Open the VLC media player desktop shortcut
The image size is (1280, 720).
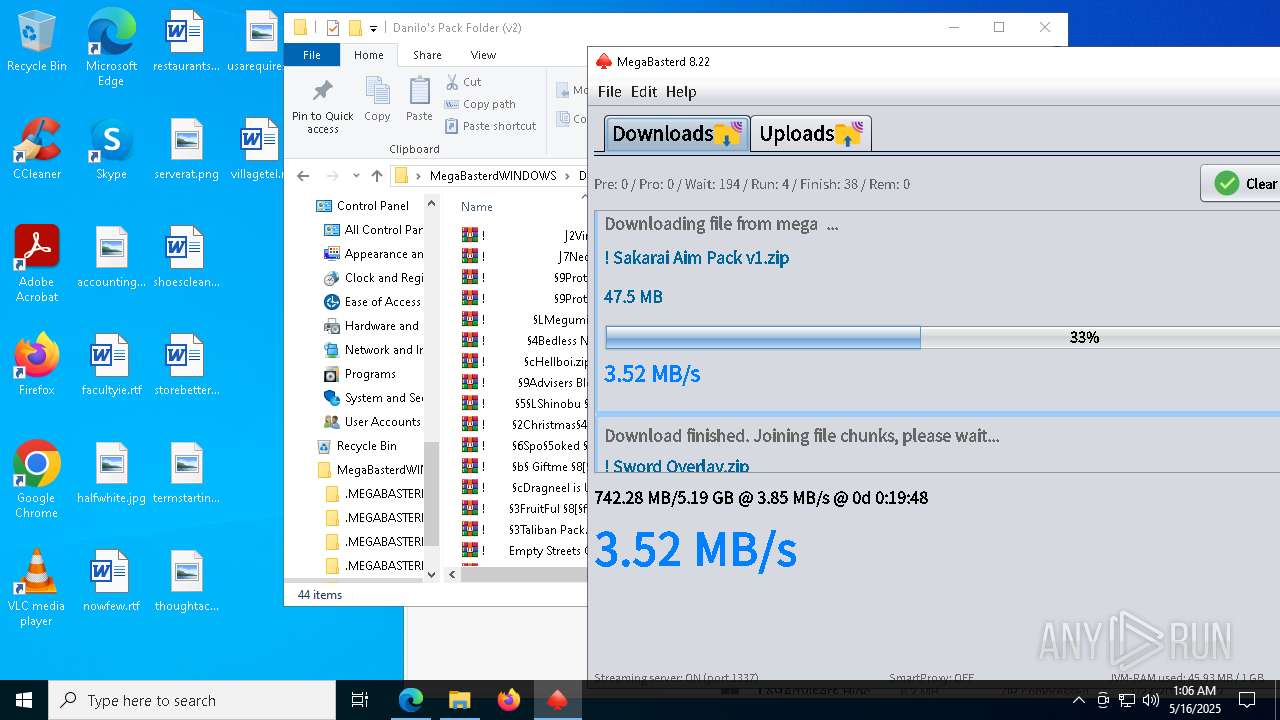[x=37, y=588]
